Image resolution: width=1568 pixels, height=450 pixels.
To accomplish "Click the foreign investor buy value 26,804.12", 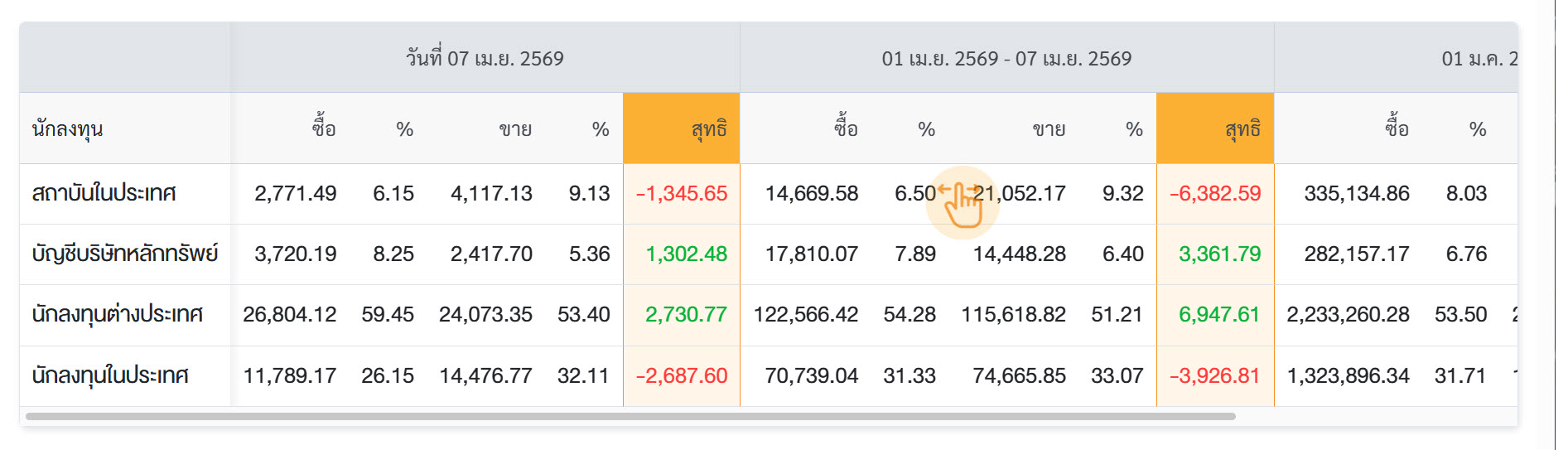I will [290, 315].
